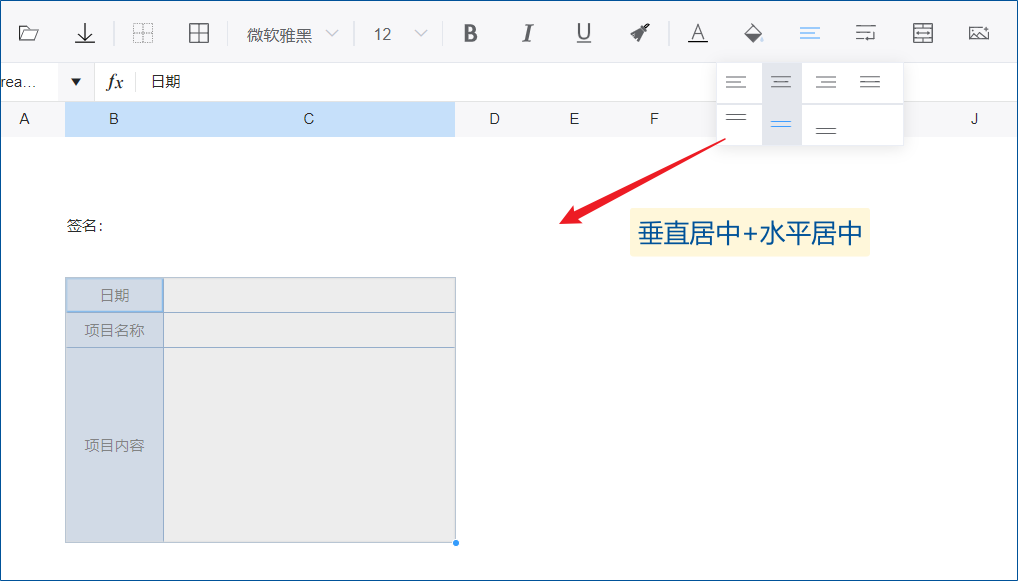1018x581 pixels.
Task: Open the 微软雅黑 font family dropdown
Action: [292, 34]
